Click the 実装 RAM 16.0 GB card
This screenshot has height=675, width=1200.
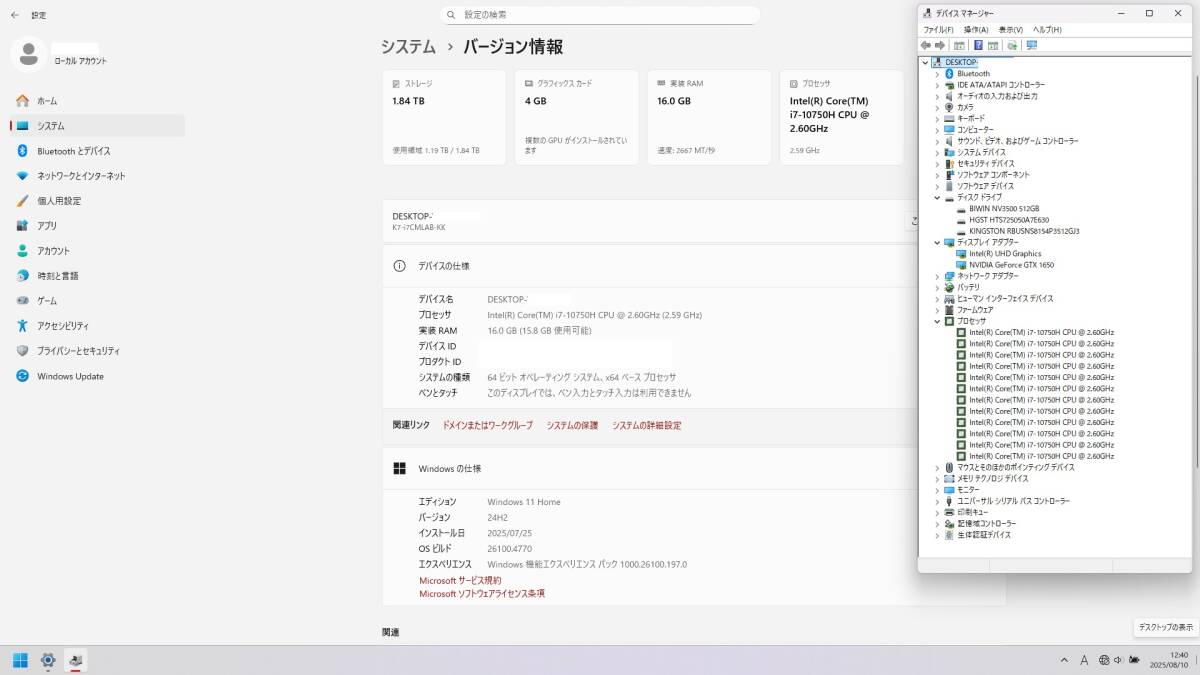coord(709,117)
